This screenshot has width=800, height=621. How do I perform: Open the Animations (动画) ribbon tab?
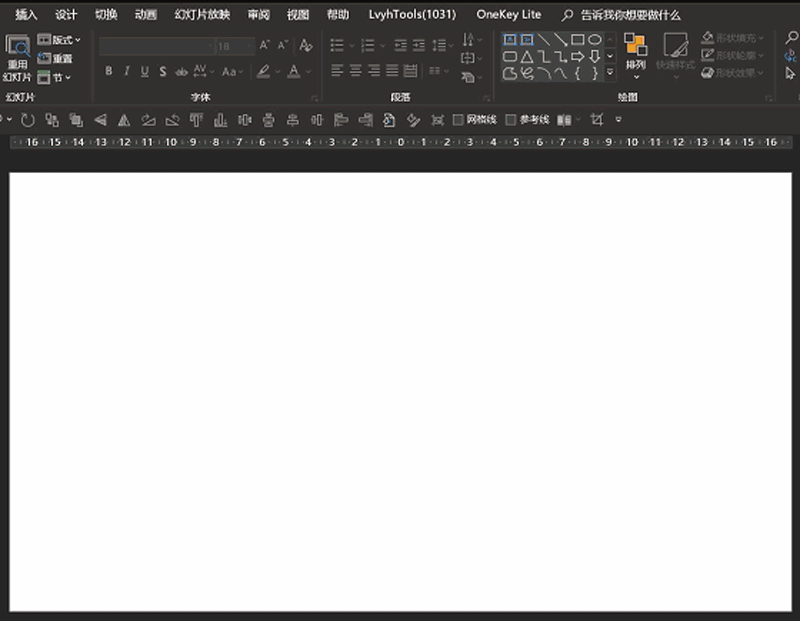145,15
